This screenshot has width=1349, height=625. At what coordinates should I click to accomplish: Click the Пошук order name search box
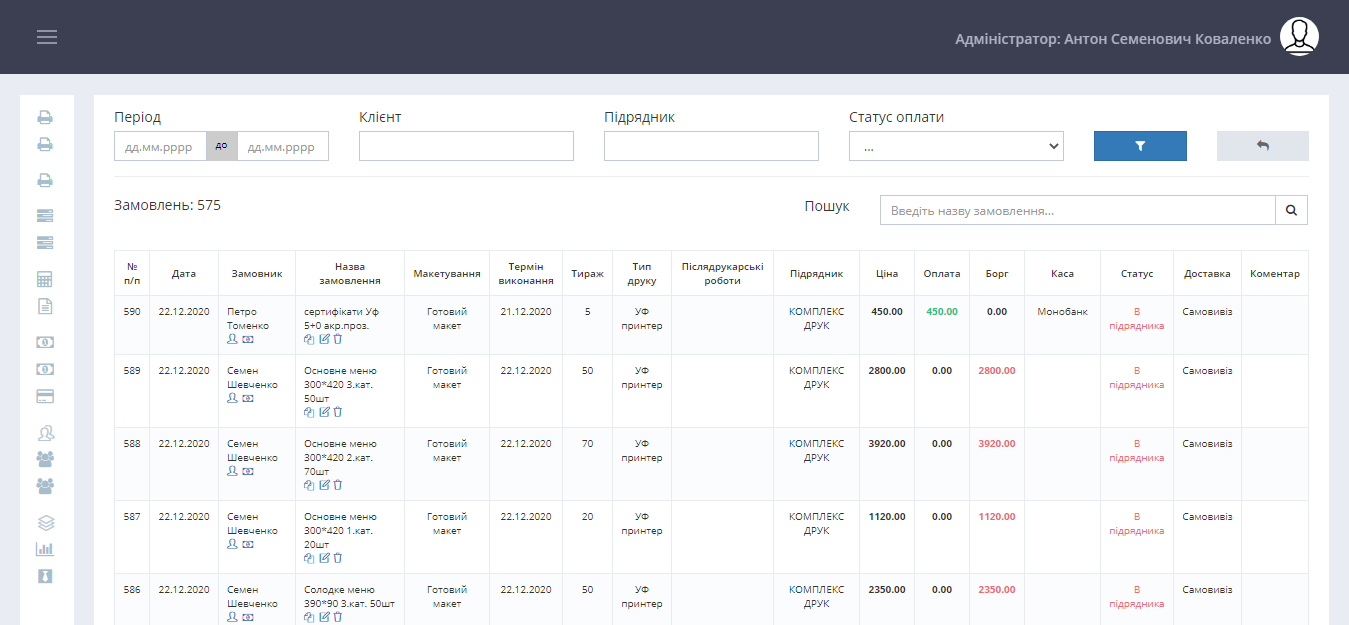click(1077, 211)
